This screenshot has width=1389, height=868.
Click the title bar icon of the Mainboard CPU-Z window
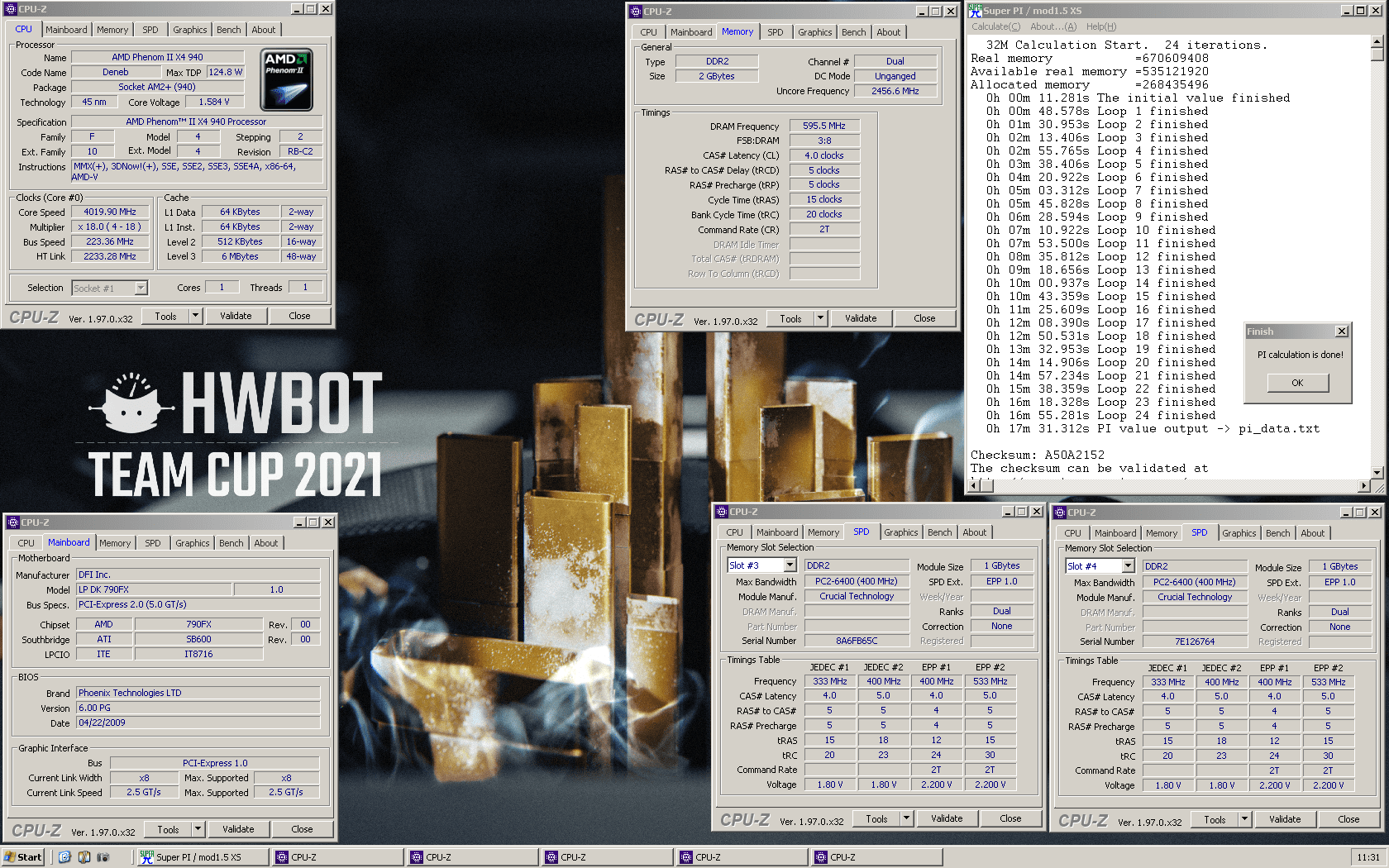point(12,522)
